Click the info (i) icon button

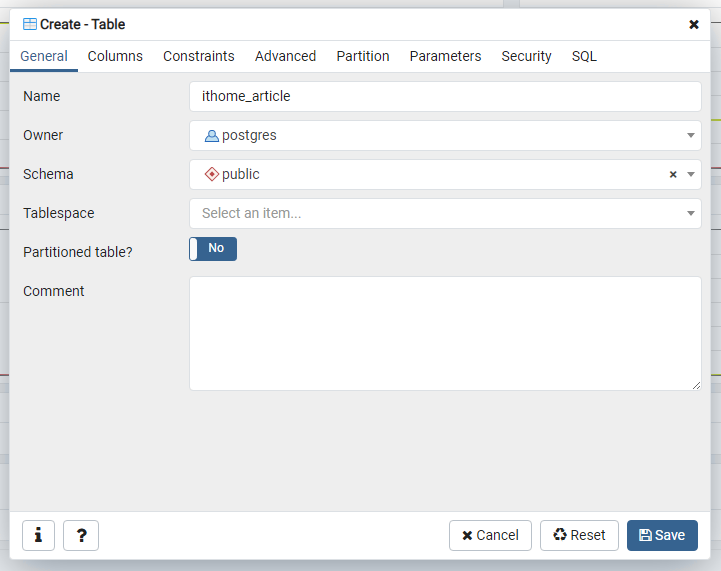[x=39, y=535]
